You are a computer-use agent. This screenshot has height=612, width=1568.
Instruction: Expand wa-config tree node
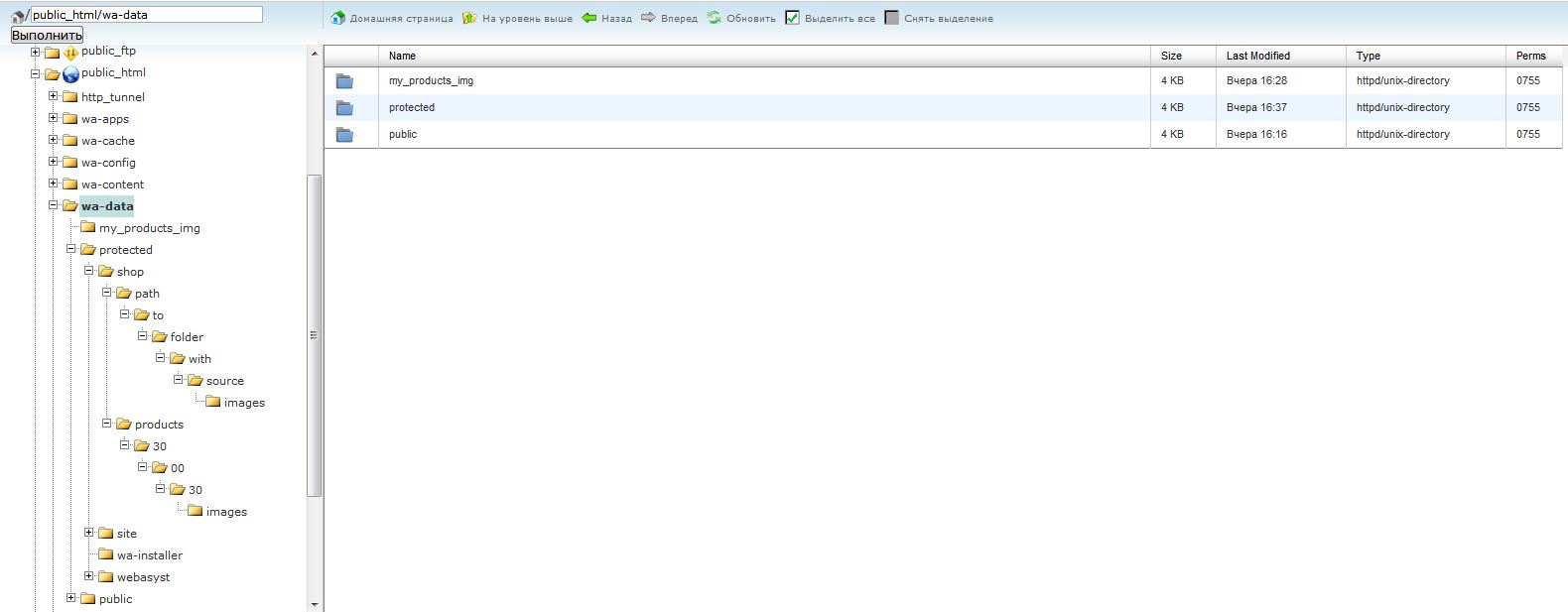[54, 162]
